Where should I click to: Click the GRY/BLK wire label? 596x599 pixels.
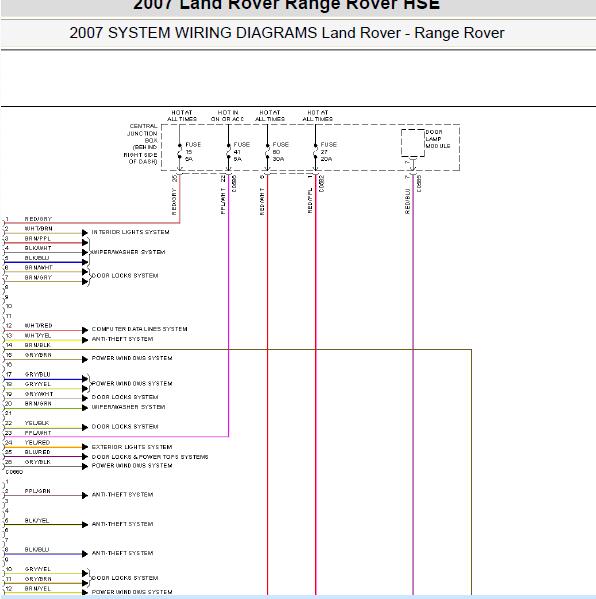(37, 462)
